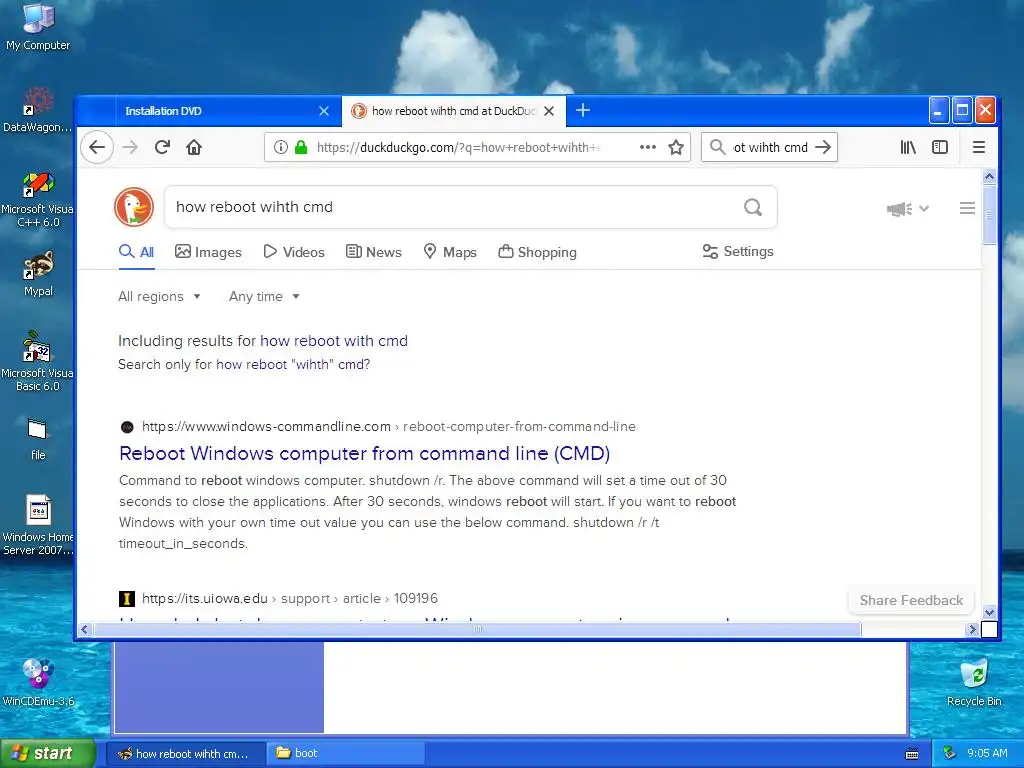Screen dimensions: 1024x768
Task: Click the DuckDuckGo duck logo
Action: [134, 207]
